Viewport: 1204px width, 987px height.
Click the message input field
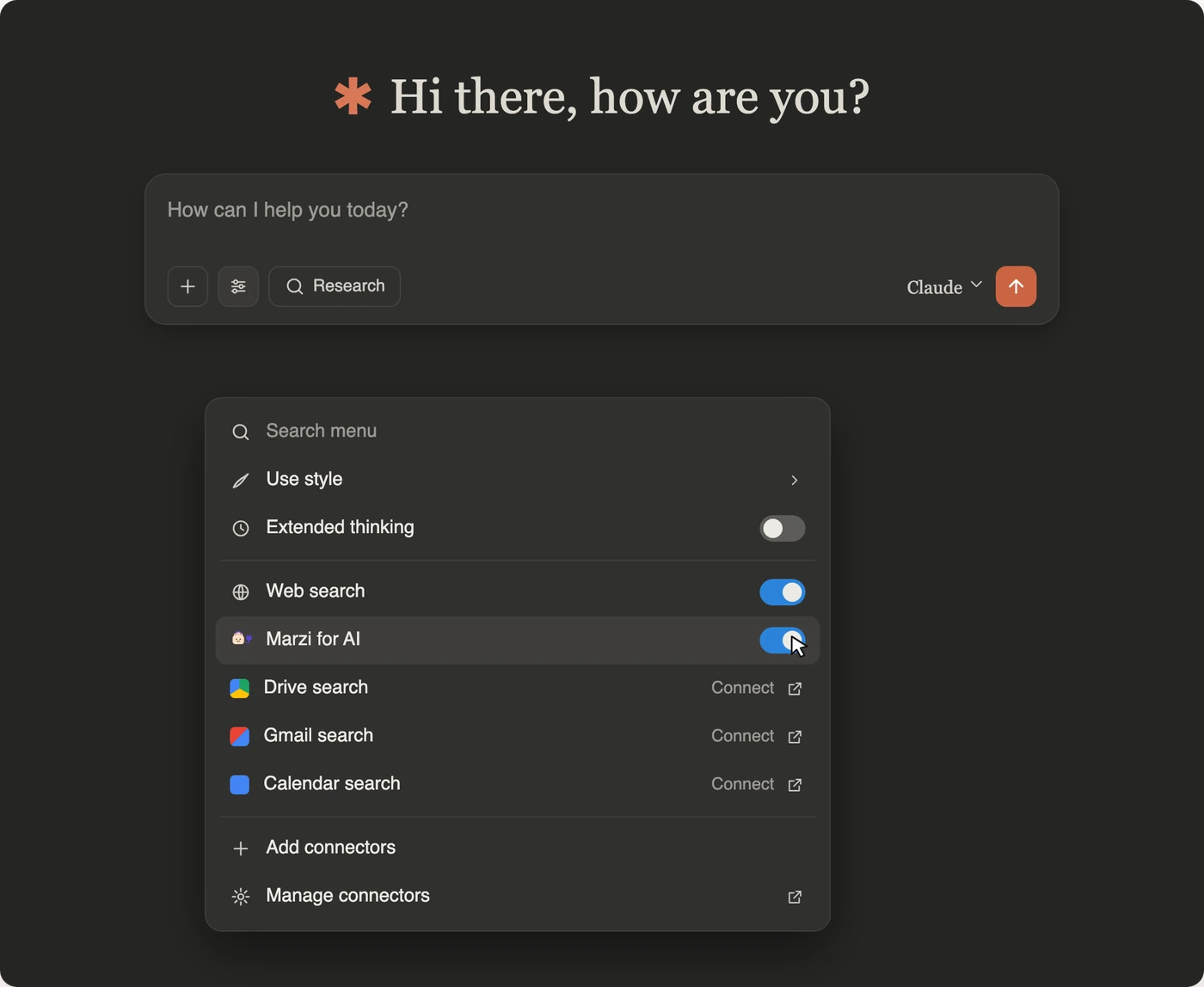601,211
